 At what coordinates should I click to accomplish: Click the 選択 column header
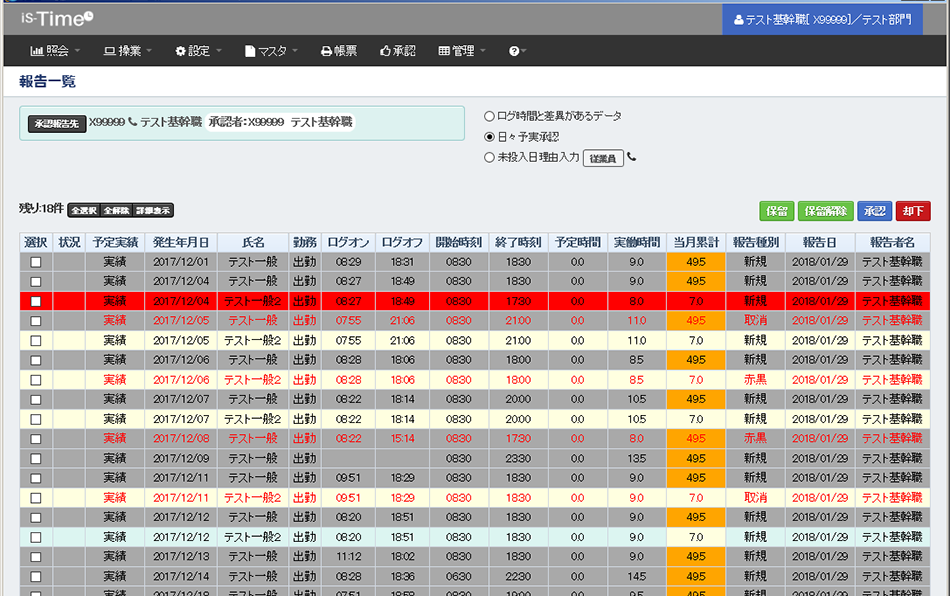point(36,242)
